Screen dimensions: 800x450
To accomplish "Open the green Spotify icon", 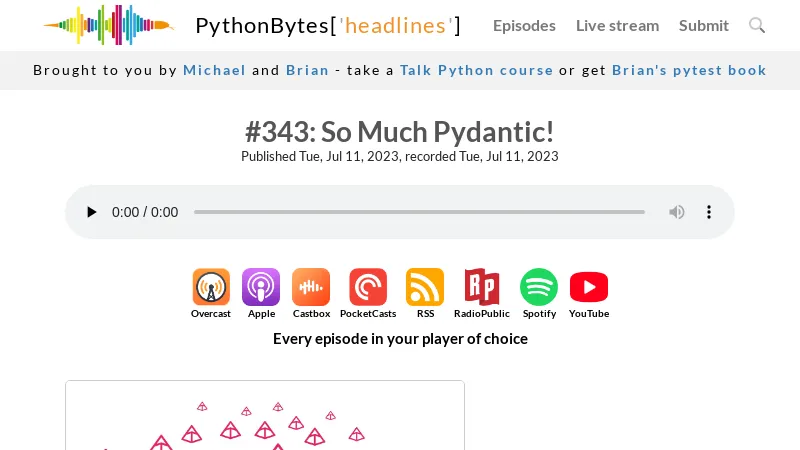I will click(x=539, y=287).
